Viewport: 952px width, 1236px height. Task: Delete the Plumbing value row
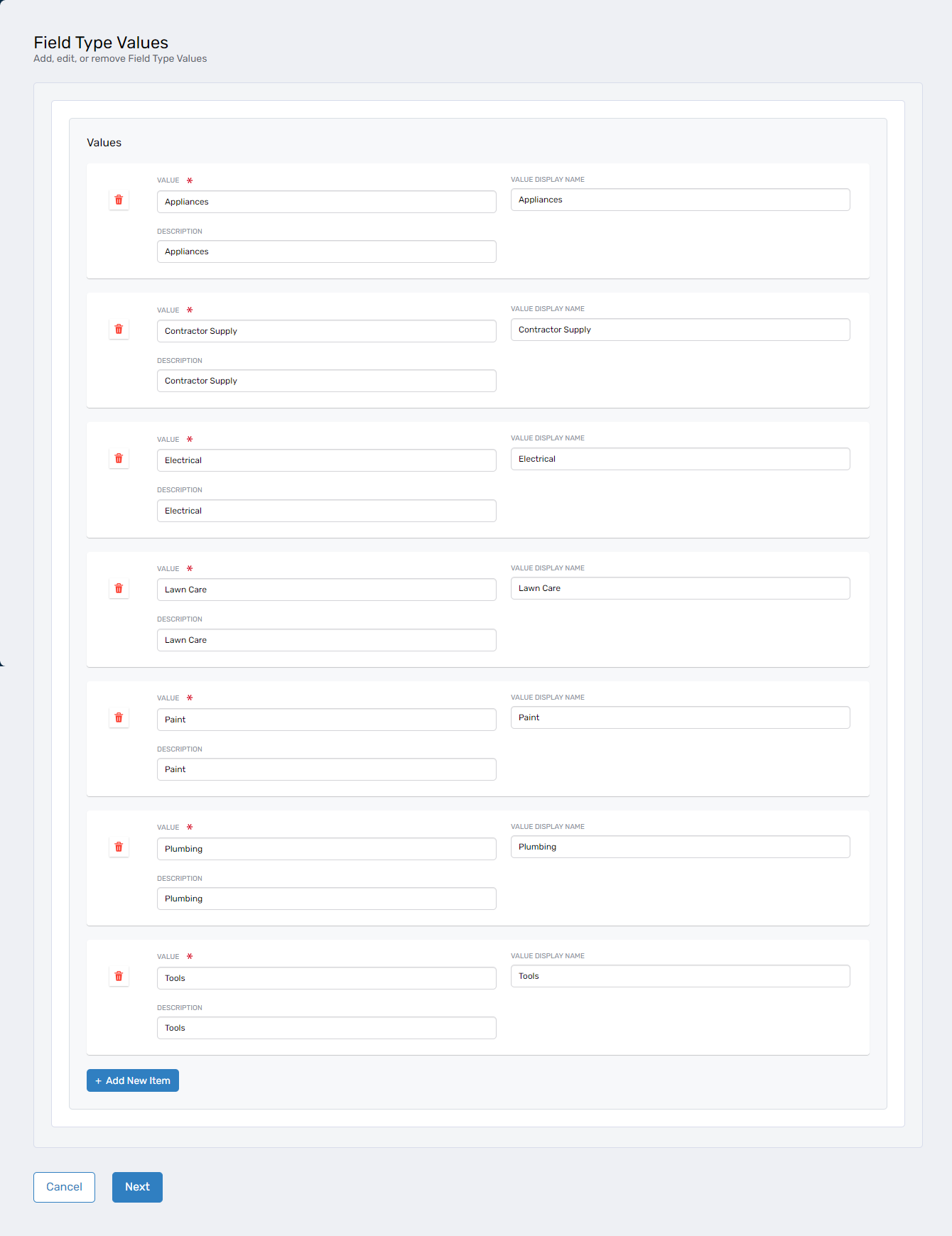(x=119, y=847)
